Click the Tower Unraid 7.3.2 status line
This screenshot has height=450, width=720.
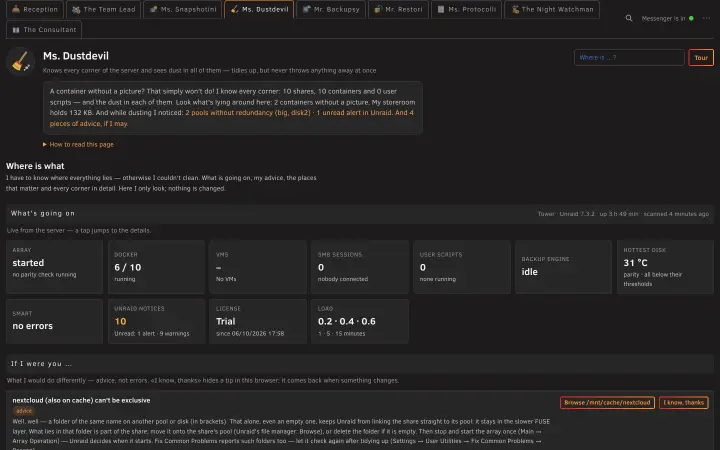coord(624,214)
